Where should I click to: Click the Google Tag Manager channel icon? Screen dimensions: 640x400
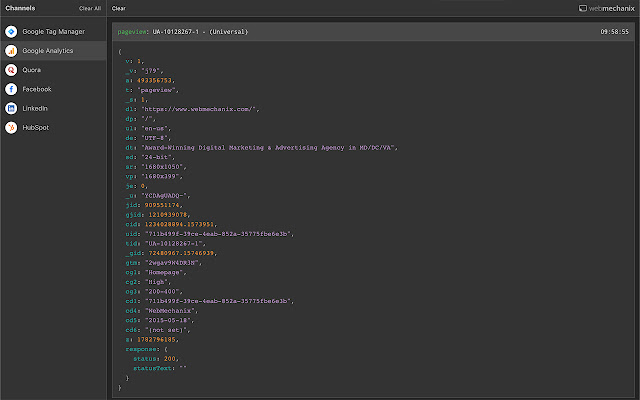click(x=11, y=31)
